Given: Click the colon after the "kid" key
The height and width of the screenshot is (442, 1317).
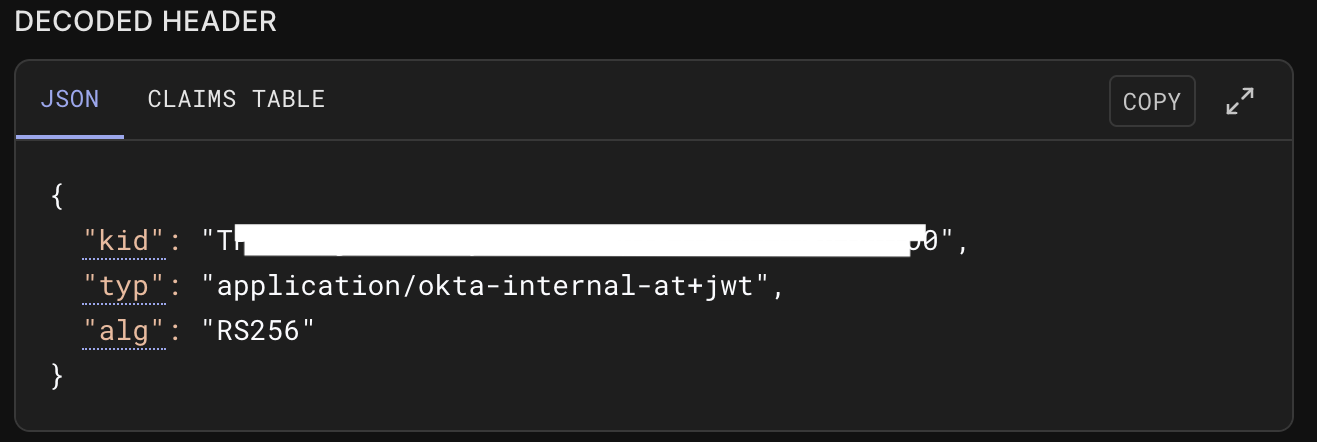Looking at the screenshot, I should 175,241.
